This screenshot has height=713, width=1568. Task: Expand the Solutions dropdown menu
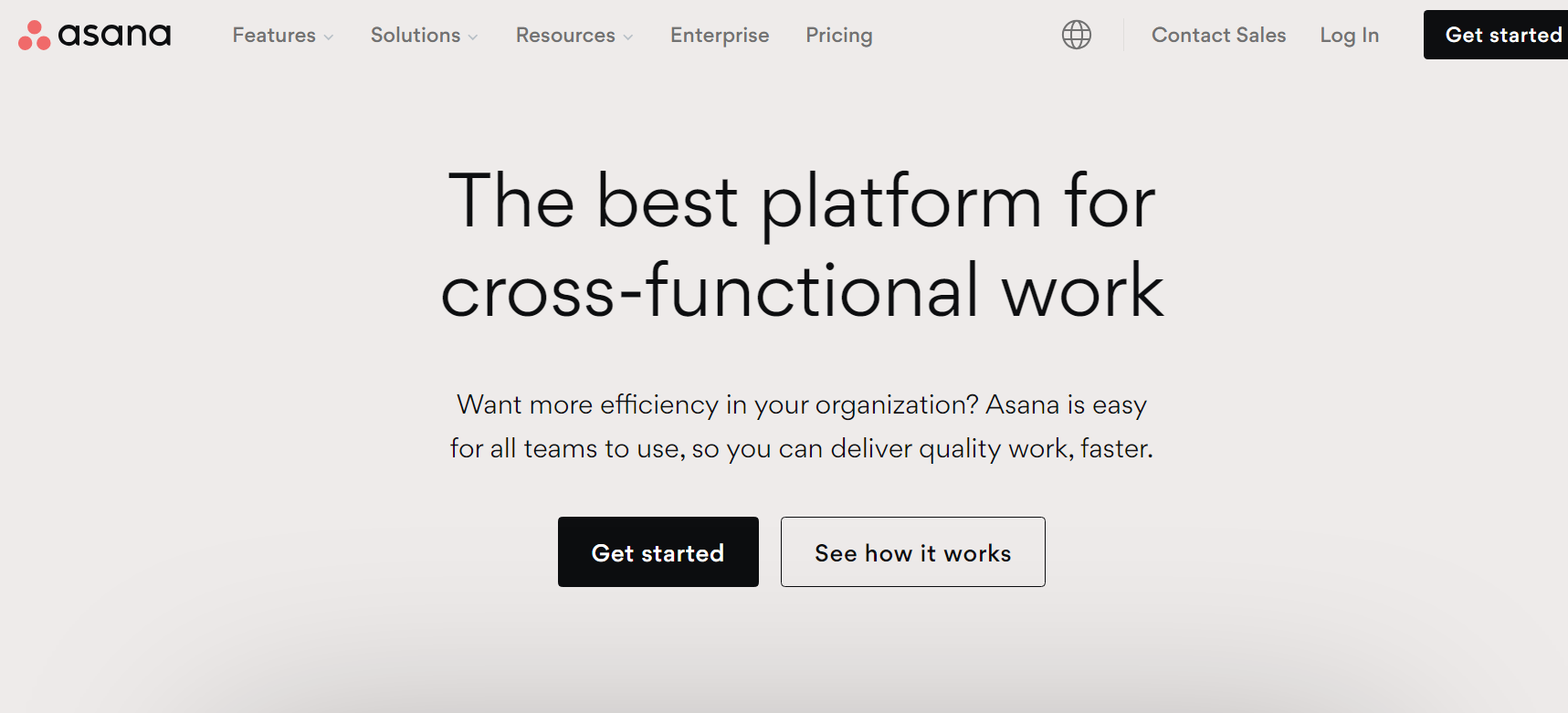(x=425, y=36)
